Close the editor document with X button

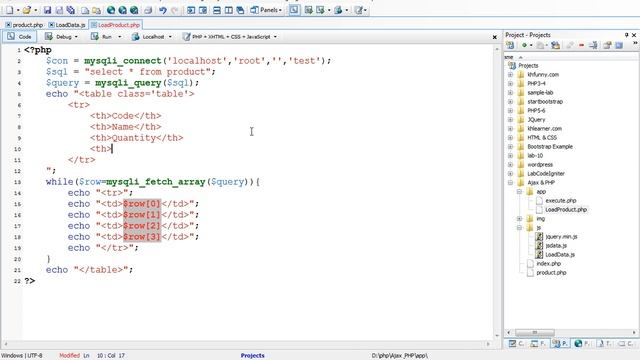tap(495, 37)
